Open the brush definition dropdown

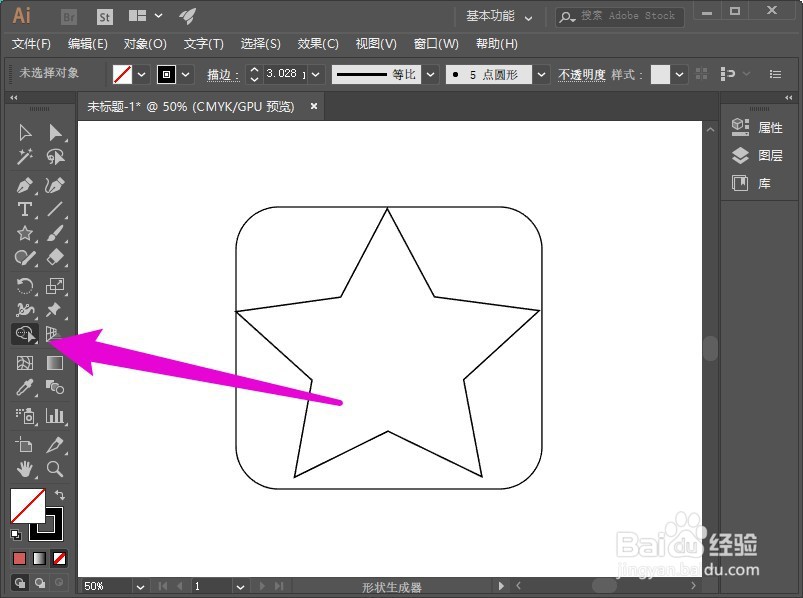(x=541, y=75)
